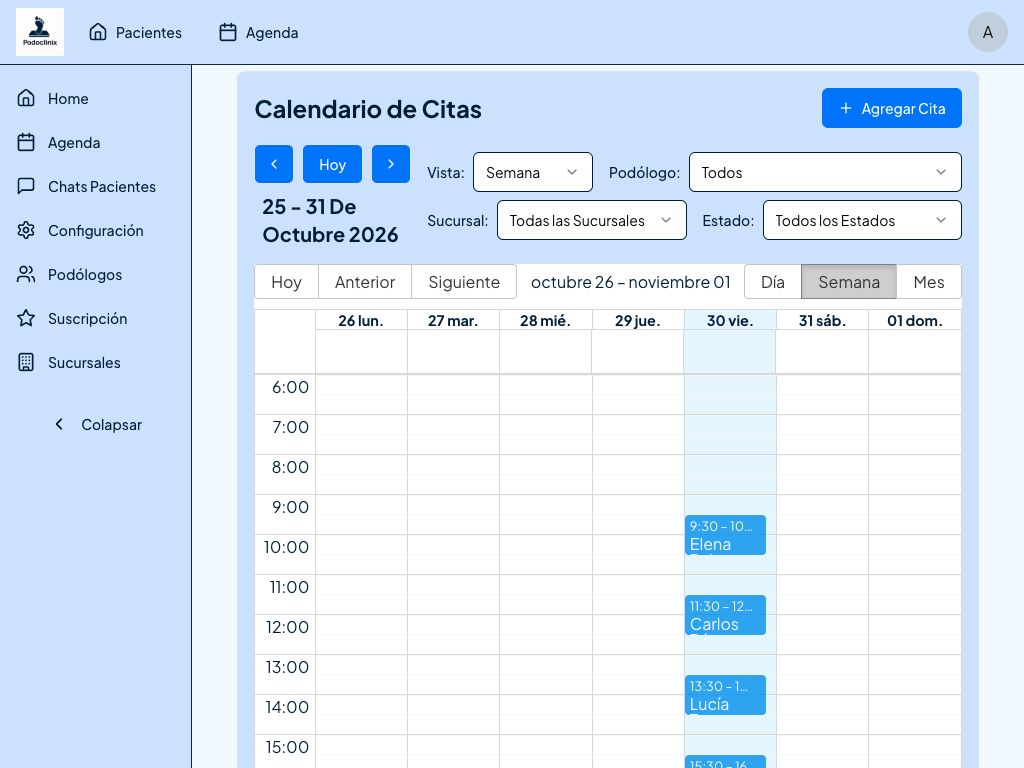Select the 28 mié. column header
The image size is (1024, 768).
[x=545, y=321]
